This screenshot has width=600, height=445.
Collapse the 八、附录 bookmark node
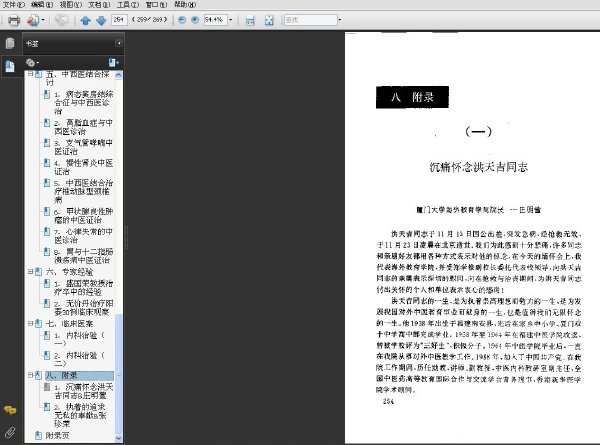(30, 375)
